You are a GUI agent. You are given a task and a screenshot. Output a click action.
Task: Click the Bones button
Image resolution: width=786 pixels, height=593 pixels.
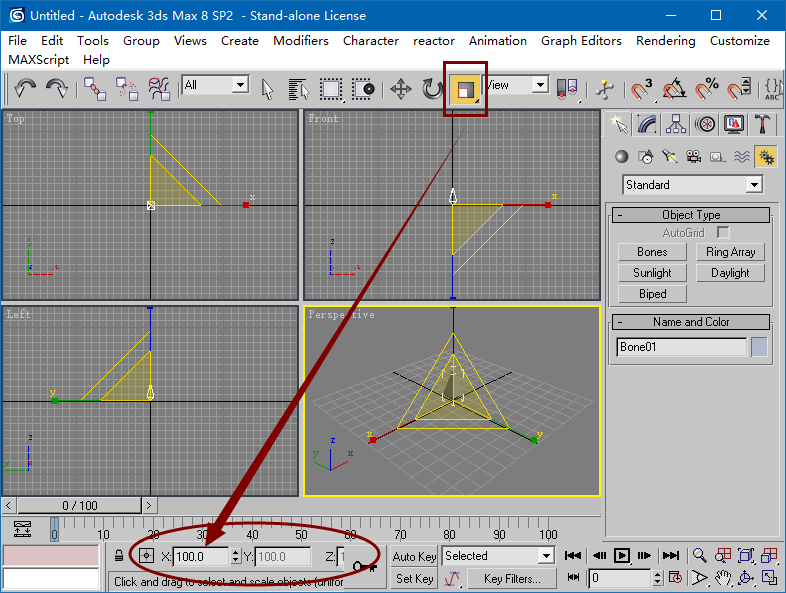[x=652, y=252]
